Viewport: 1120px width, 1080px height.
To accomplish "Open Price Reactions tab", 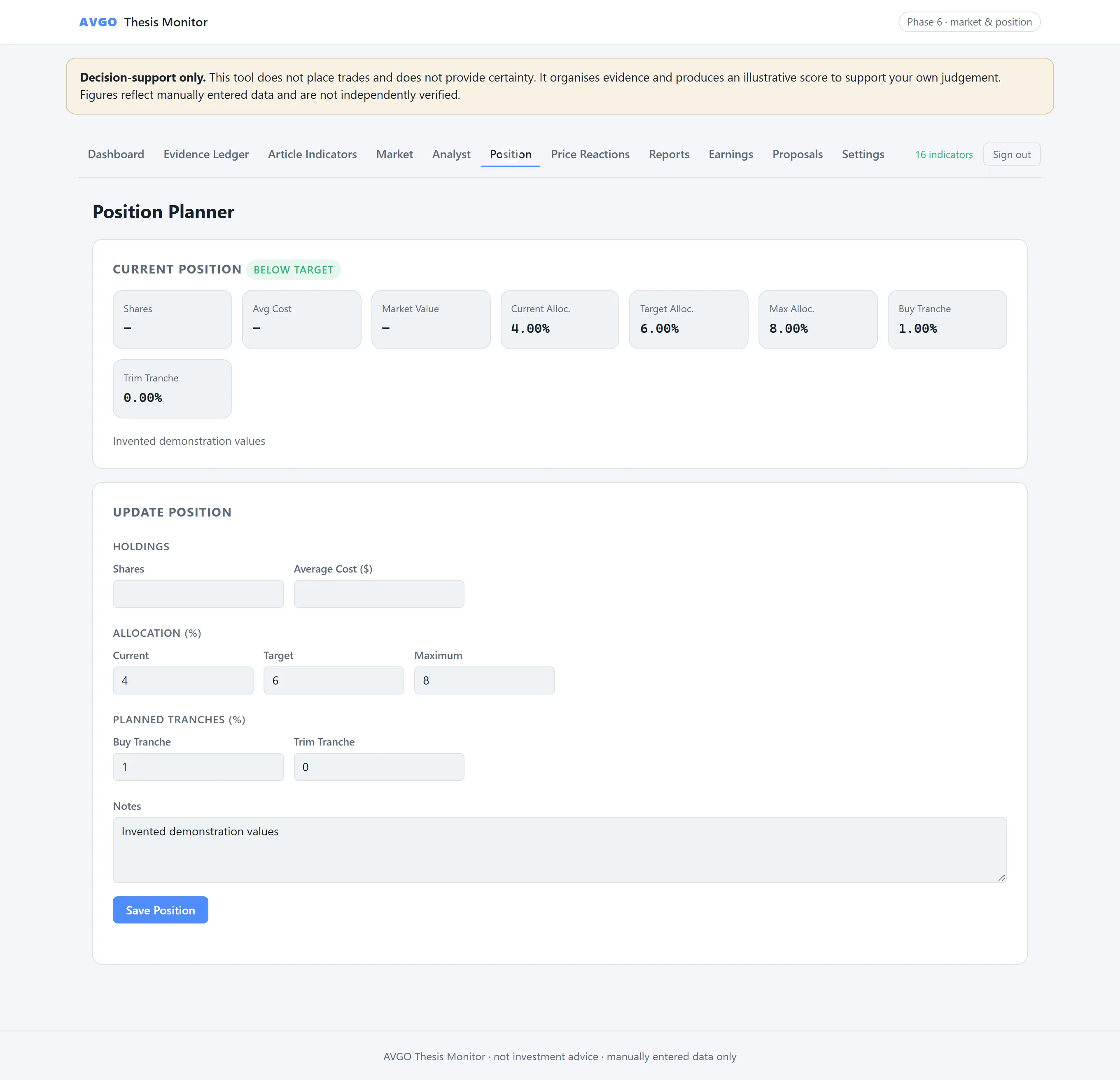I will tap(590, 154).
